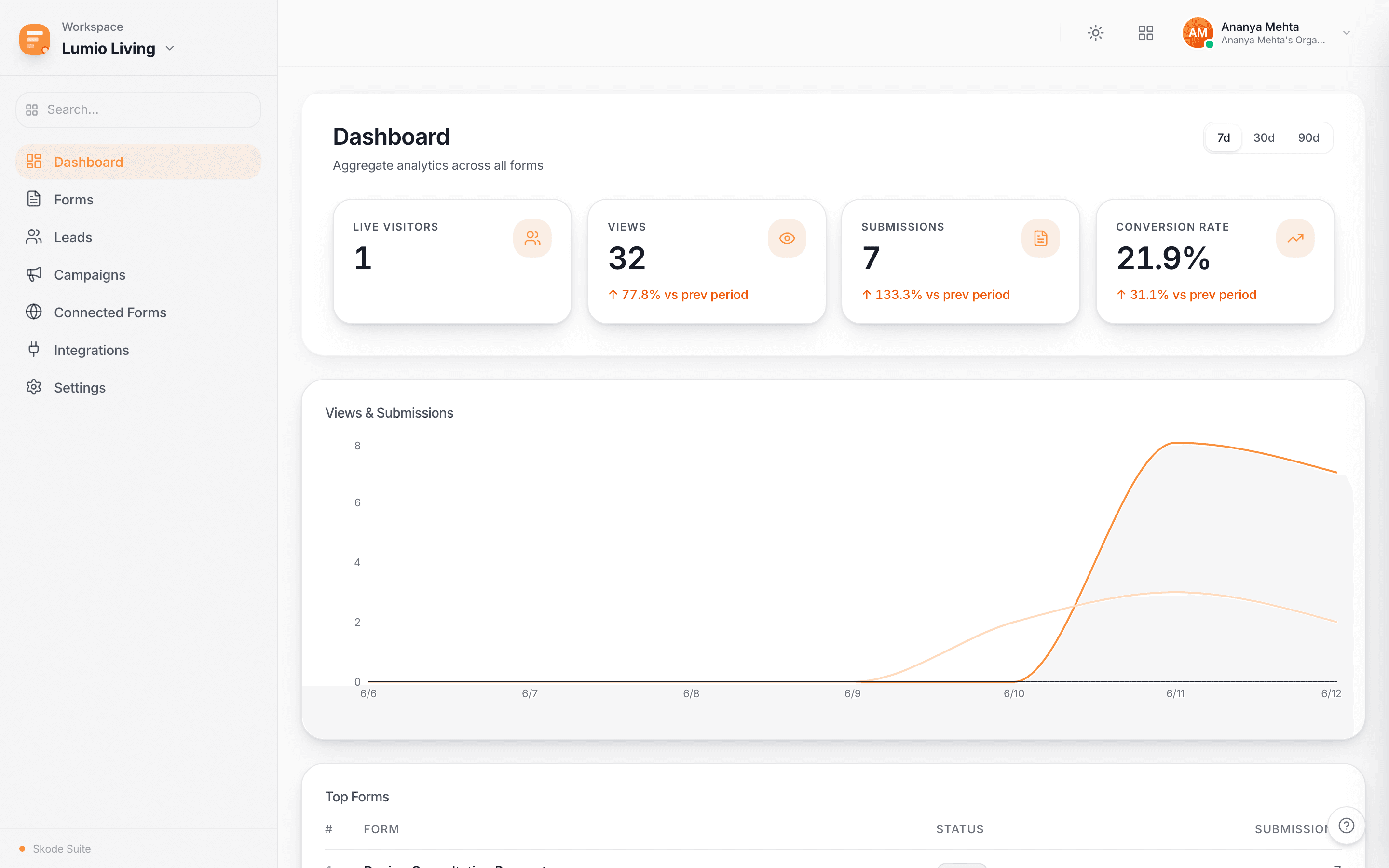
Task: Click the 133.3% vs prev period text
Action: point(936,295)
